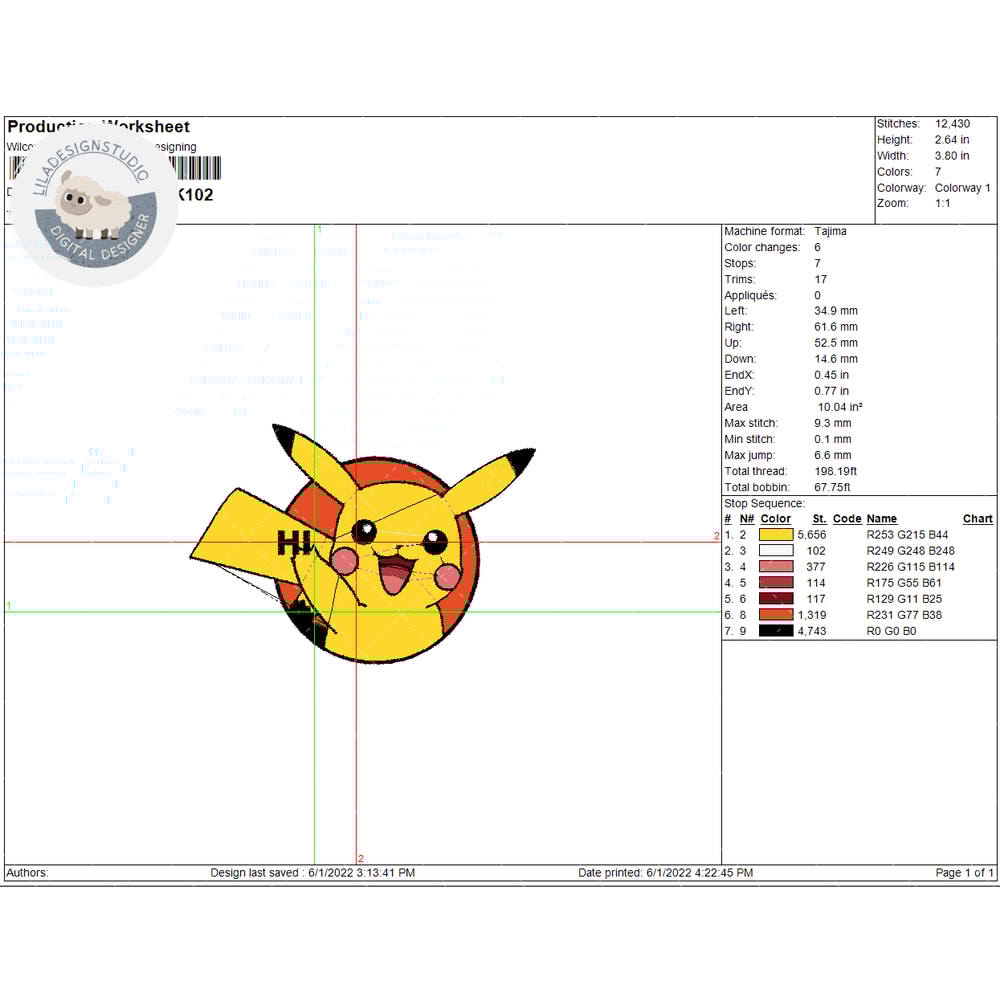Click the Page 1 of 1 footer label
Image resolution: width=1000 pixels, height=1000 pixels.
pos(964,873)
